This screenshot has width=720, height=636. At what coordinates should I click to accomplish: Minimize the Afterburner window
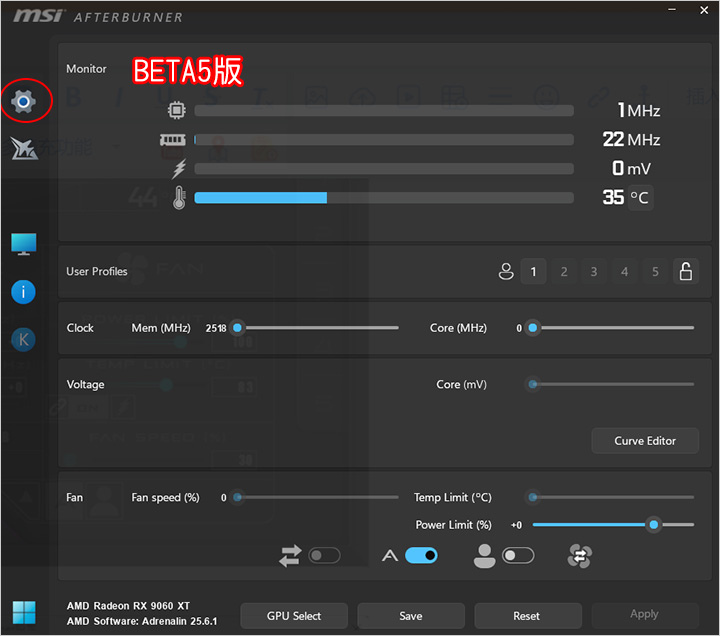(672, 10)
